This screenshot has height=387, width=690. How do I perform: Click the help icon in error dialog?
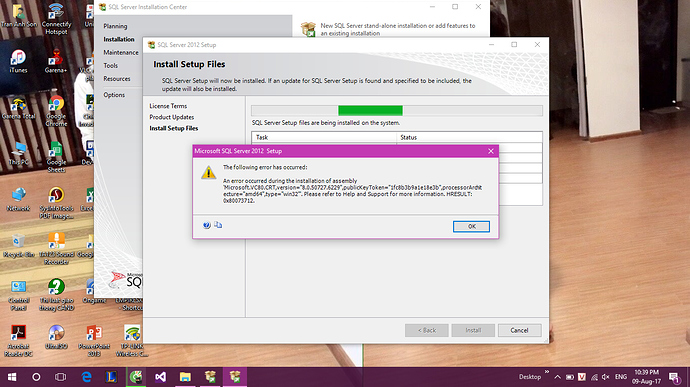click(206, 225)
